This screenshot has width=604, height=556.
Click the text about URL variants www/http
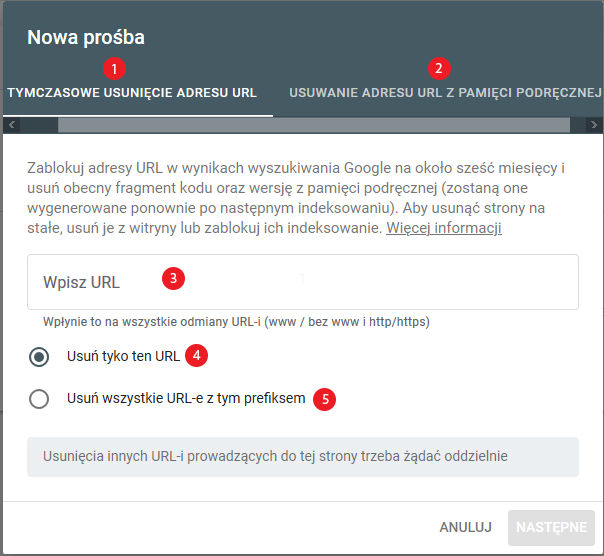tap(236, 322)
